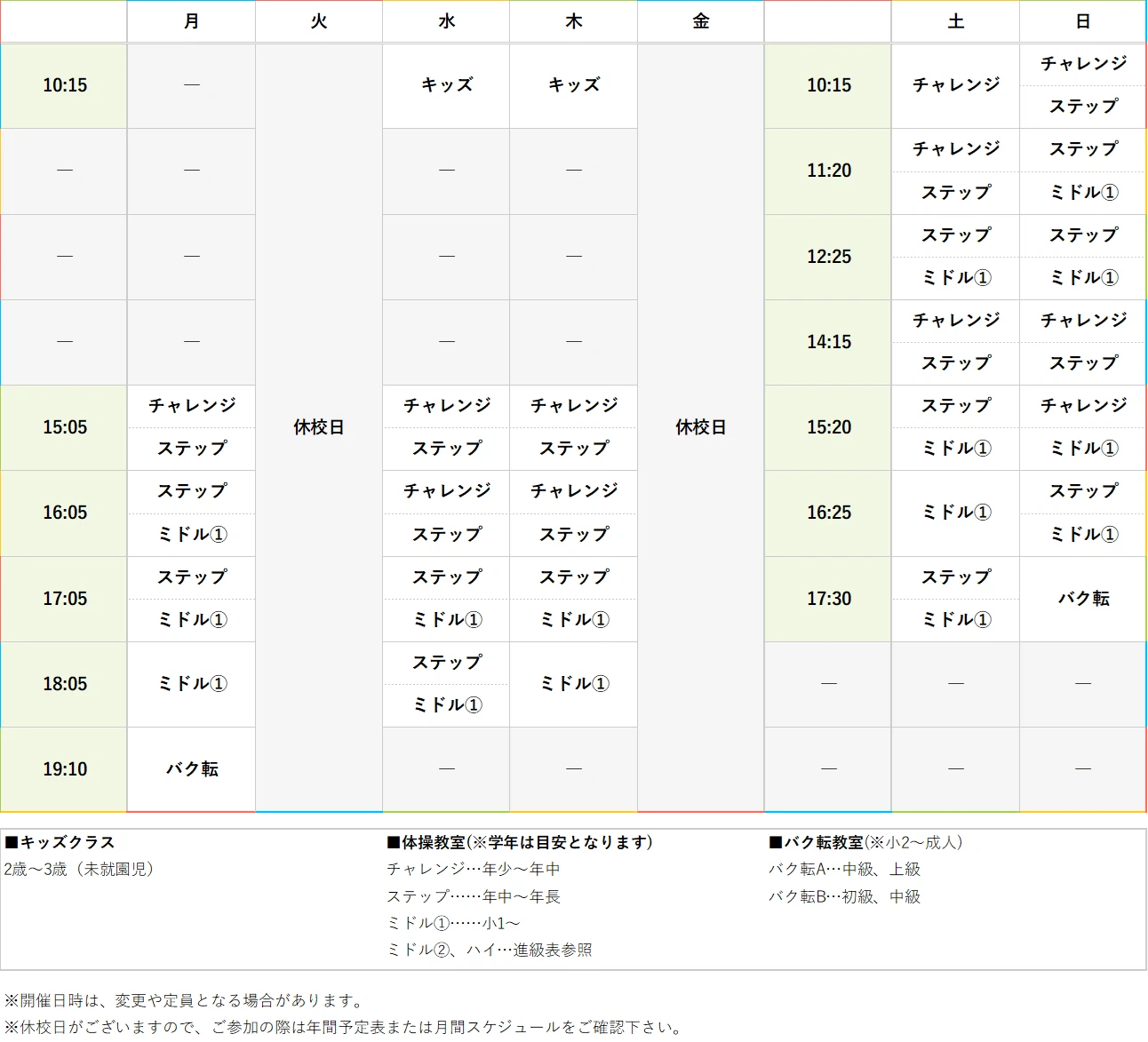
Task: Select the 10:15 time slot label
Action: [x=63, y=85]
